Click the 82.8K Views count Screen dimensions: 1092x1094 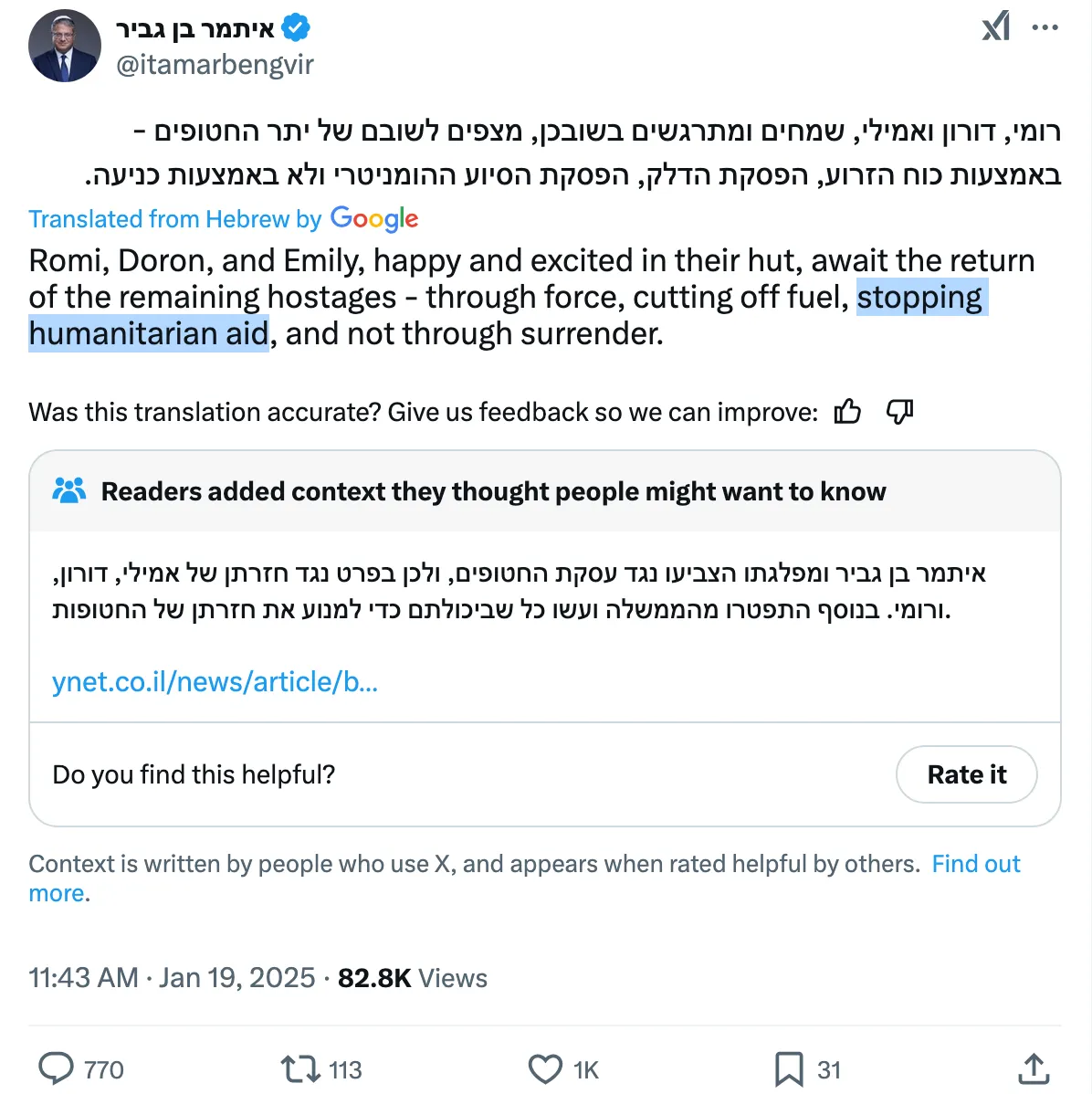[x=412, y=978]
